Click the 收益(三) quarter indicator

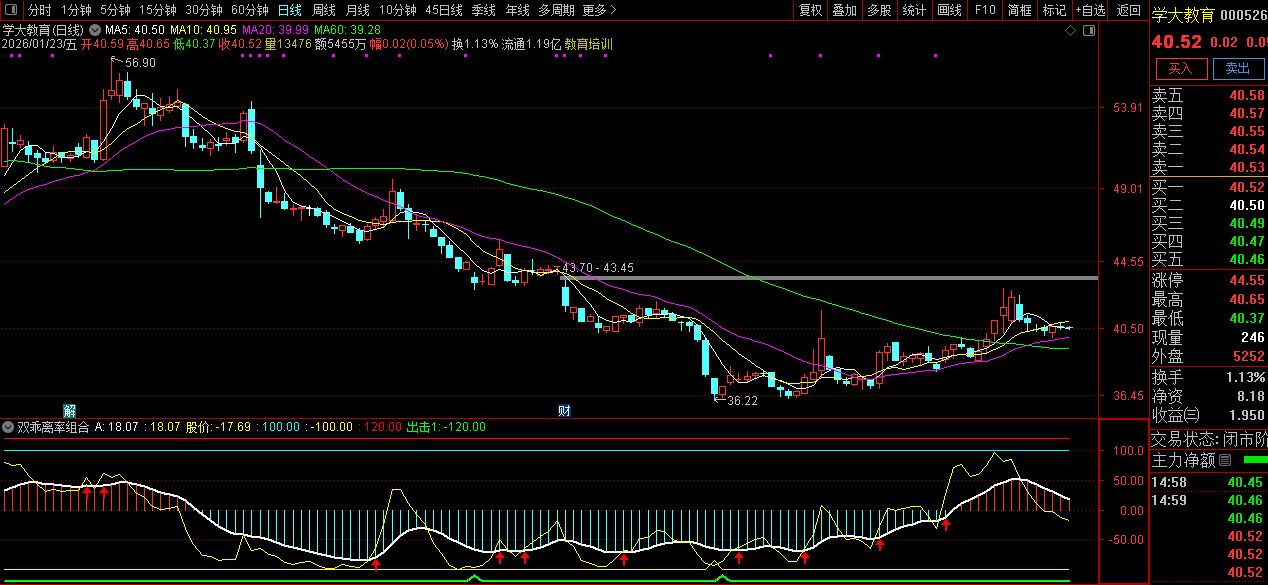click(1175, 415)
